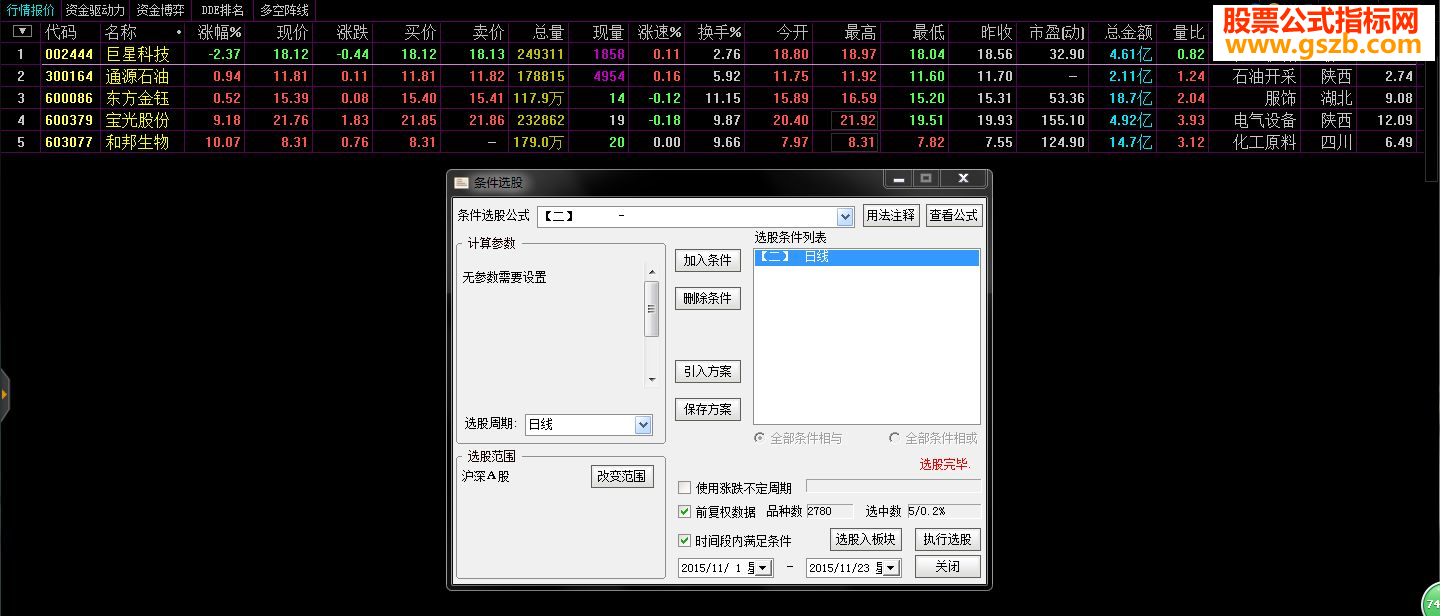Select stock 巨星科技 row name
Screen dimensions: 1440x616
[x=137, y=54]
